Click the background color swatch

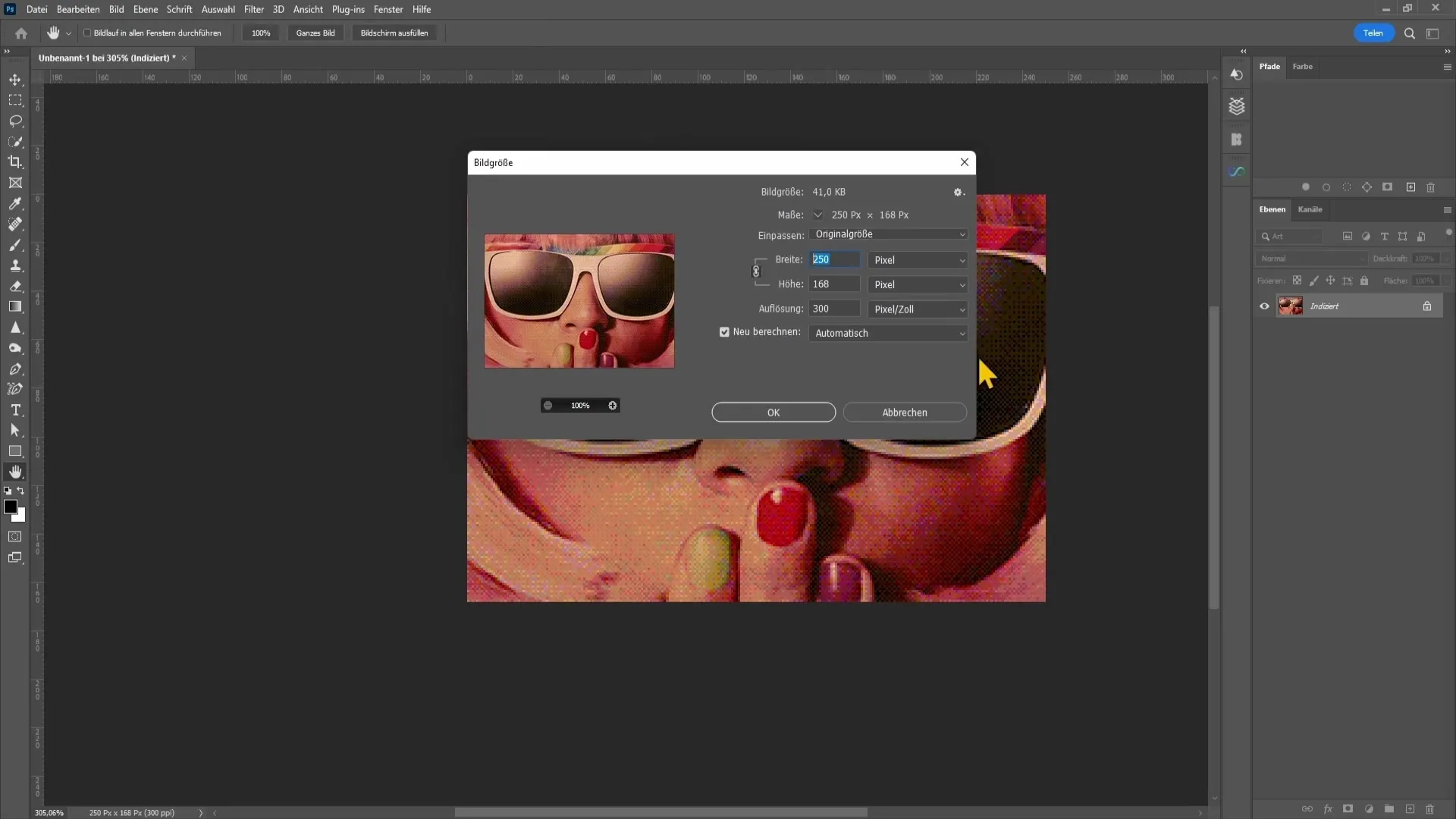21,518
